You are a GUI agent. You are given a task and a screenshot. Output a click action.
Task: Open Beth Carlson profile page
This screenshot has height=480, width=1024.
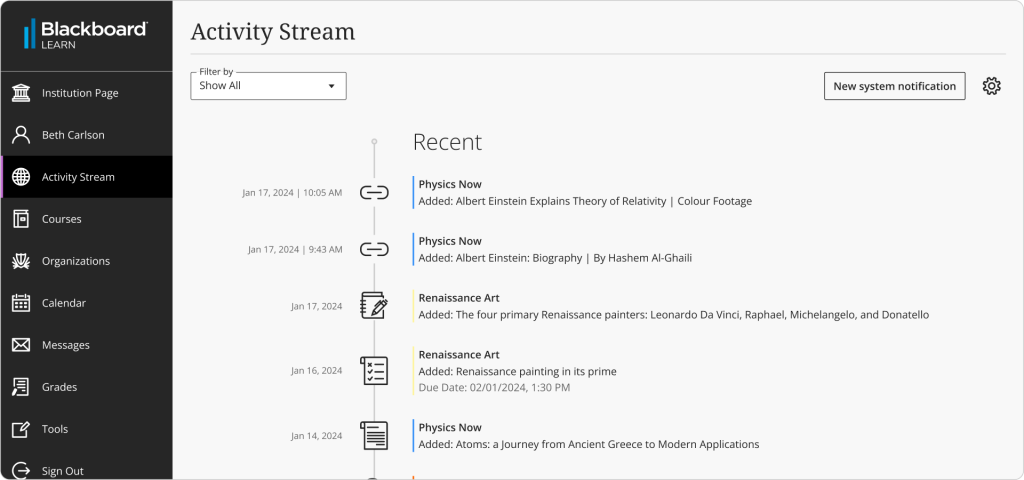[72, 135]
